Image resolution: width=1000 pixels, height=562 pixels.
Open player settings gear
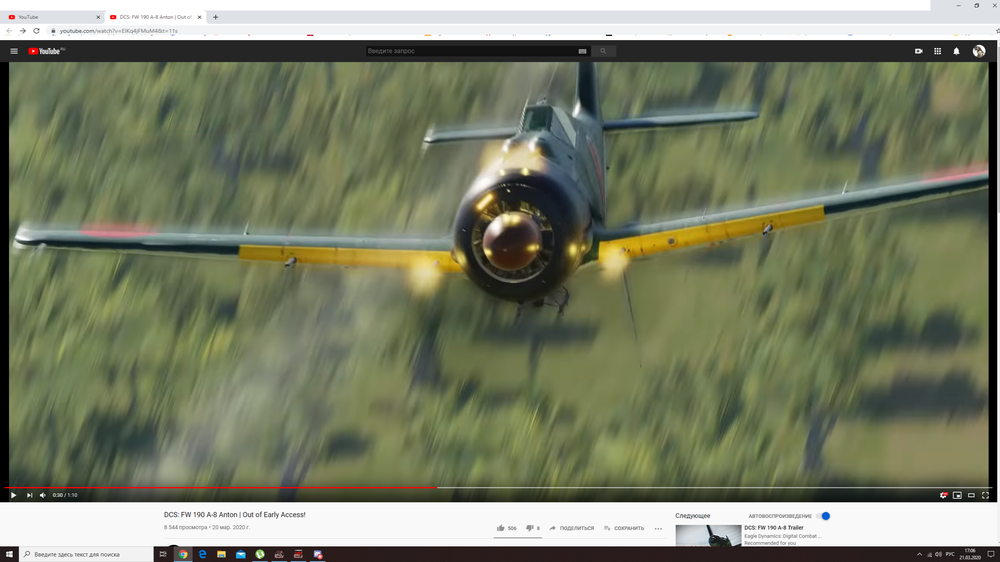[x=943, y=495]
